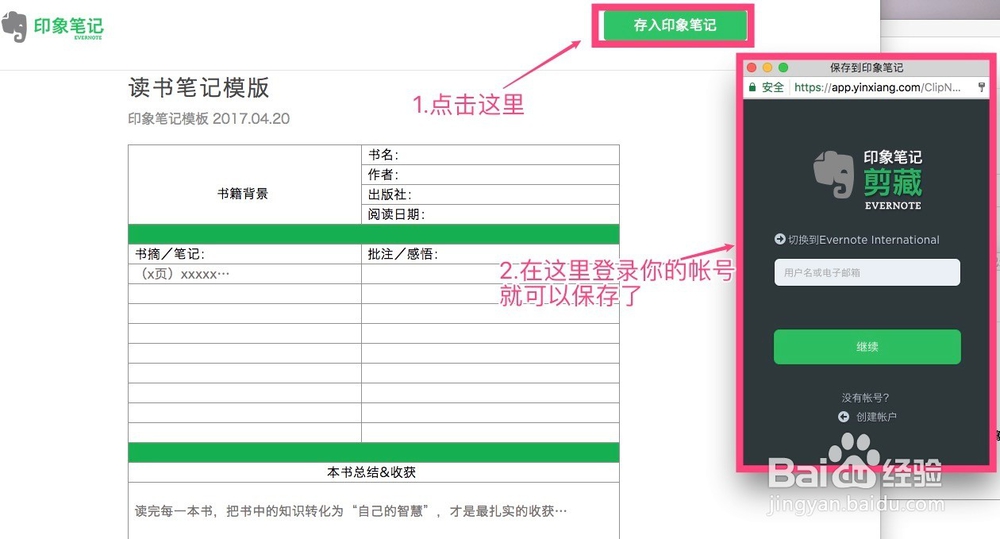Click the 作者: table cell
Image resolution: width=1000 pixels, height=539 pixels.
tap(490, 175)
